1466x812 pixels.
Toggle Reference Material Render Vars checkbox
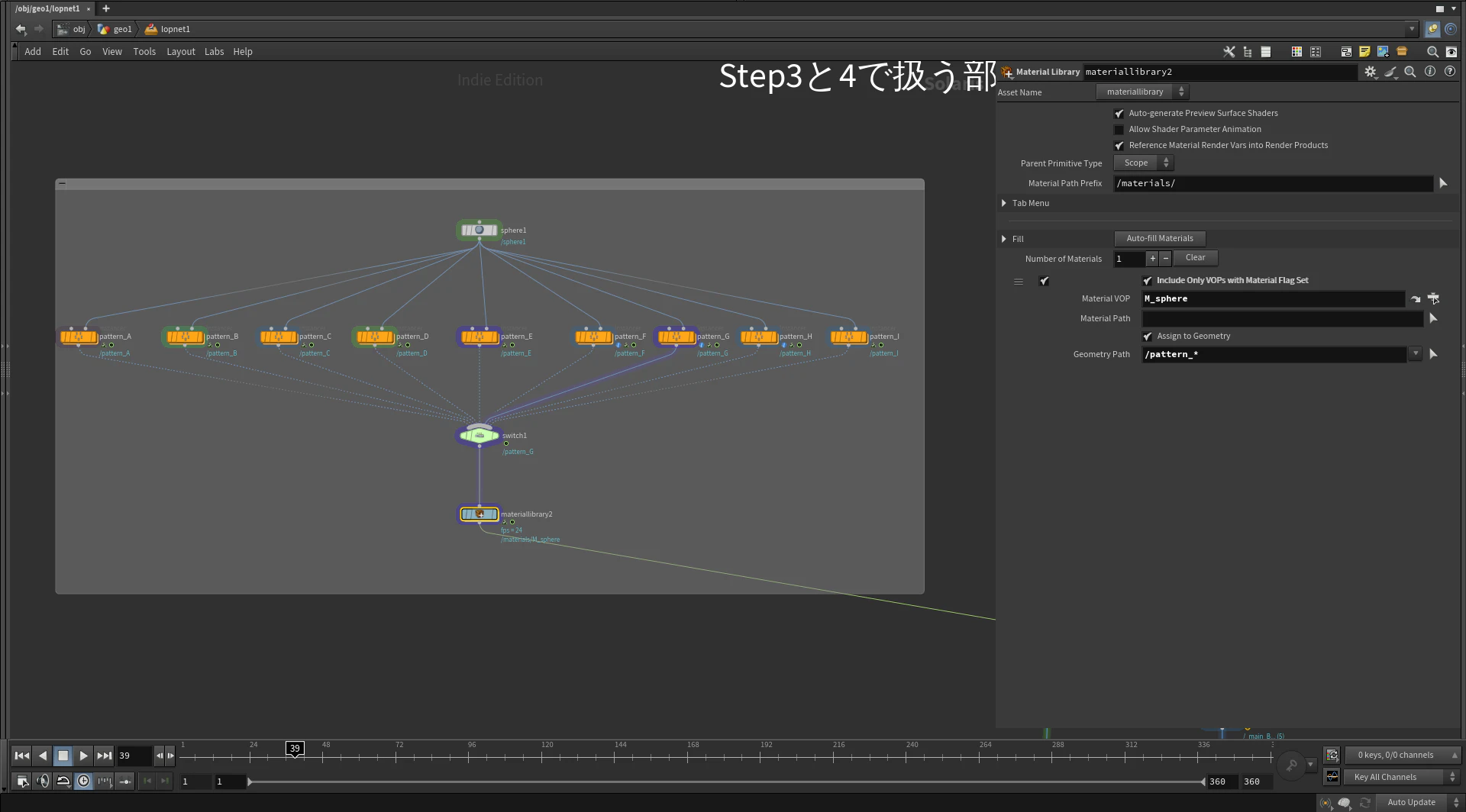coord(1119,146)
